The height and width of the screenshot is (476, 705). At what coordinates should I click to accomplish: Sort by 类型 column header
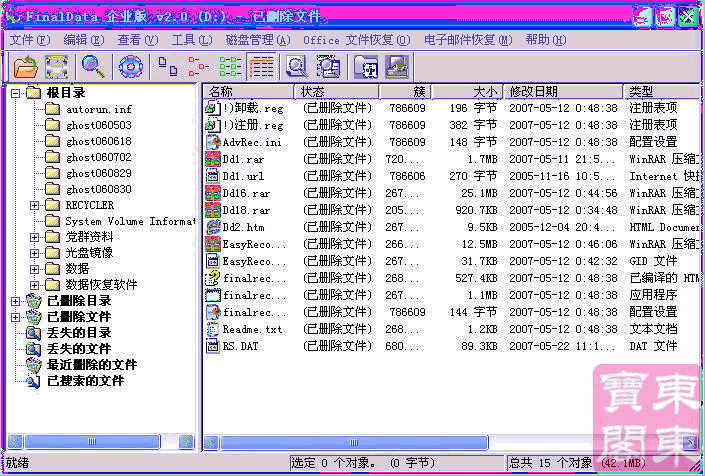[x=662, y=92]
